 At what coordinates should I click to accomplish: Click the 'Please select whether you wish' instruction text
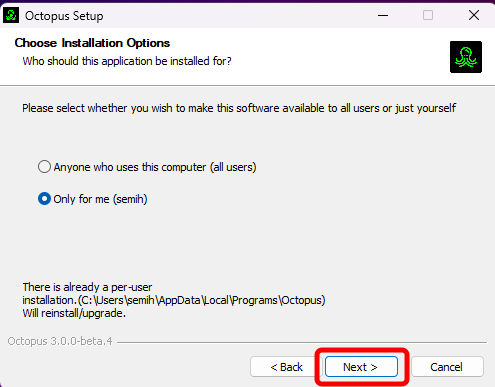click(239, 108)
